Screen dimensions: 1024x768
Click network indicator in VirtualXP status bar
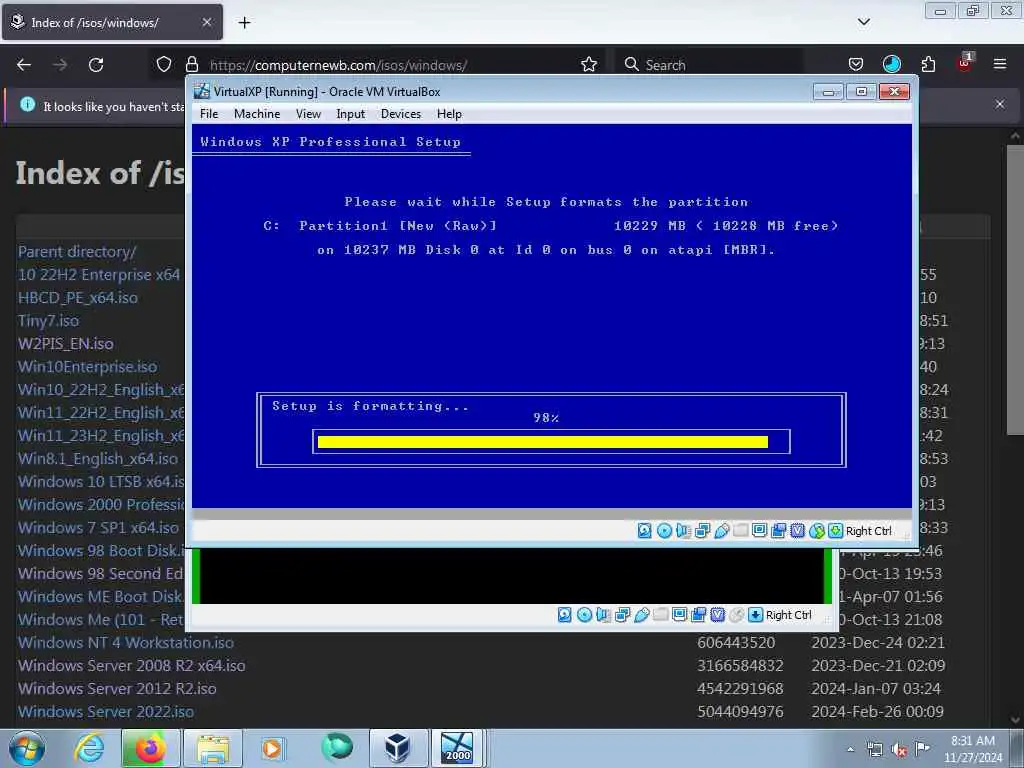702,531
